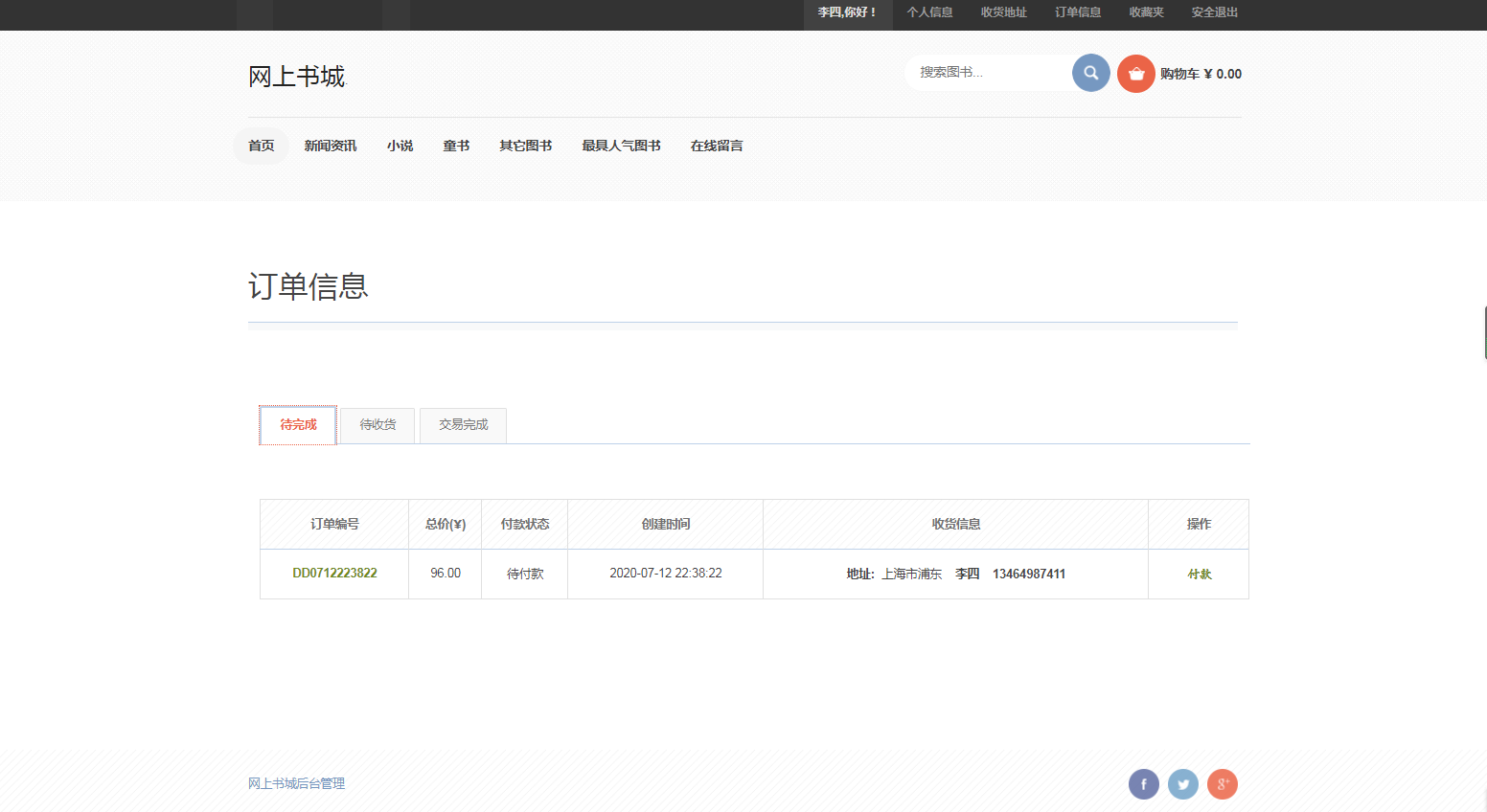1487x812 pixels.
Task: Open the Google Plus icon in footer
Action: coord(1223,784)
